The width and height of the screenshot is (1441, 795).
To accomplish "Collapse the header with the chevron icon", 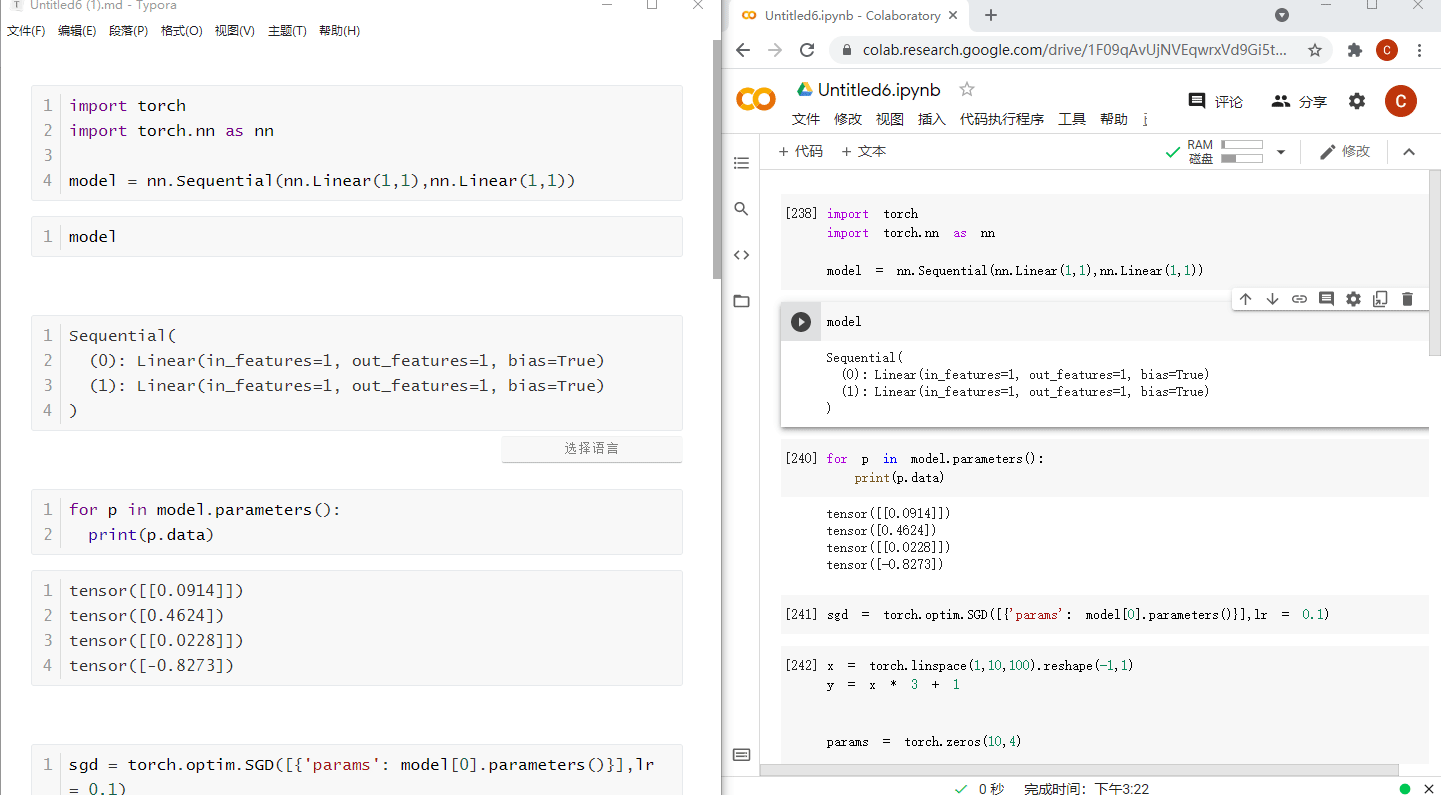I will 1409,151.
